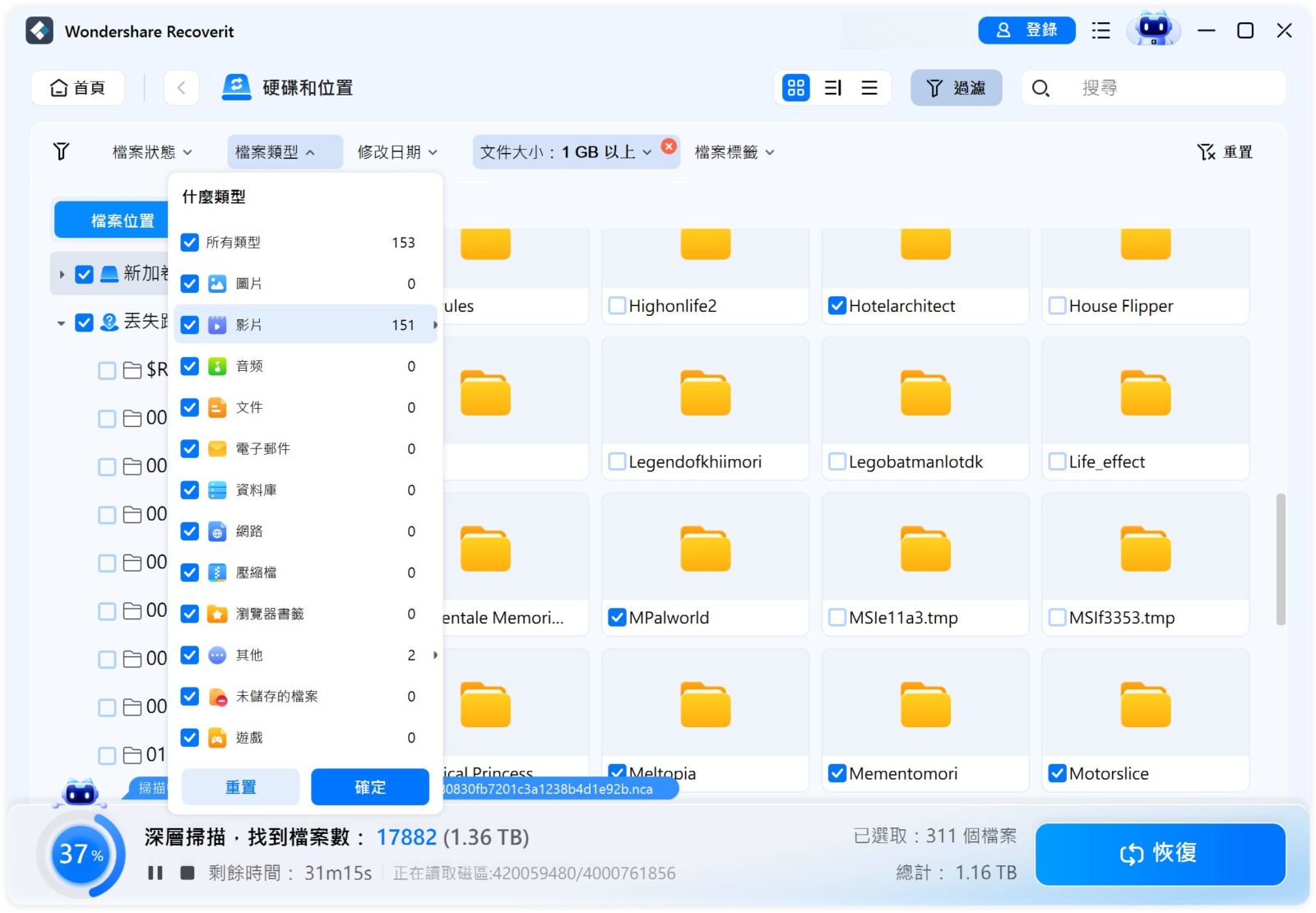1316x913 pixels.
Task: Collapse the 丟失 location tree node
Action: click(62, 322)
